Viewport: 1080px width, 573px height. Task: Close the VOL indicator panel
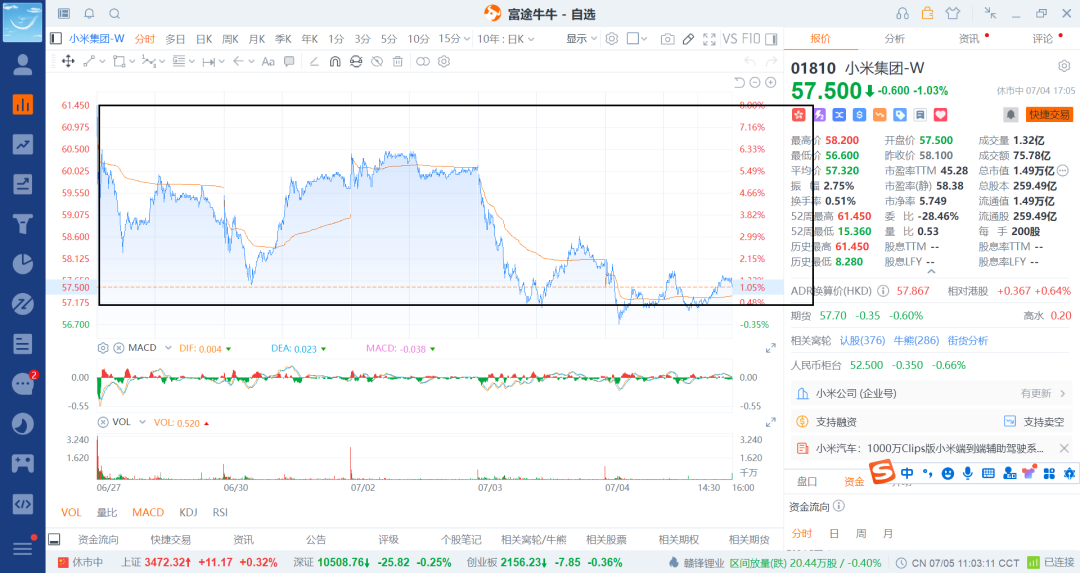103,422
